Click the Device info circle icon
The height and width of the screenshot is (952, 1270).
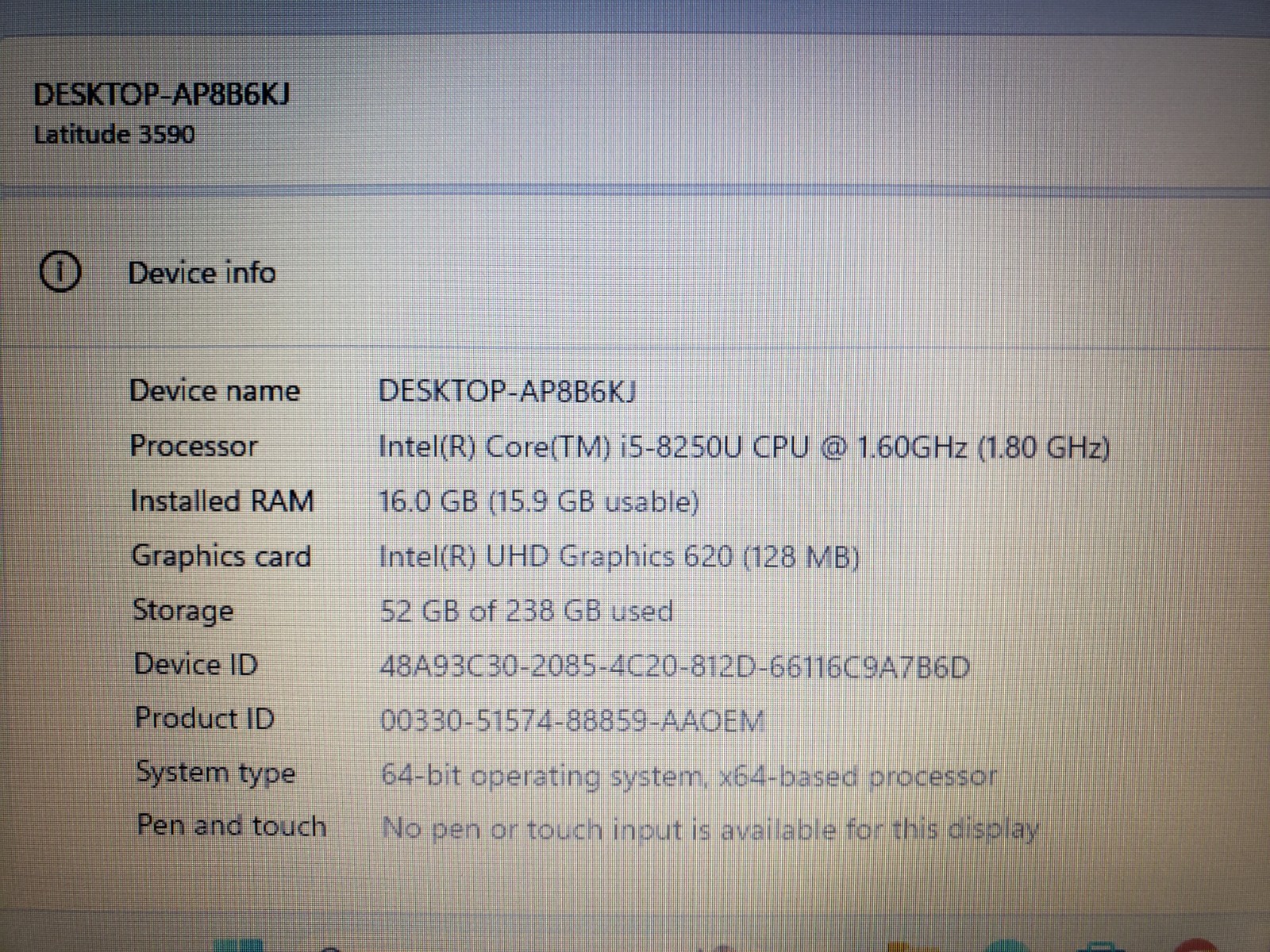click(60, 272)
